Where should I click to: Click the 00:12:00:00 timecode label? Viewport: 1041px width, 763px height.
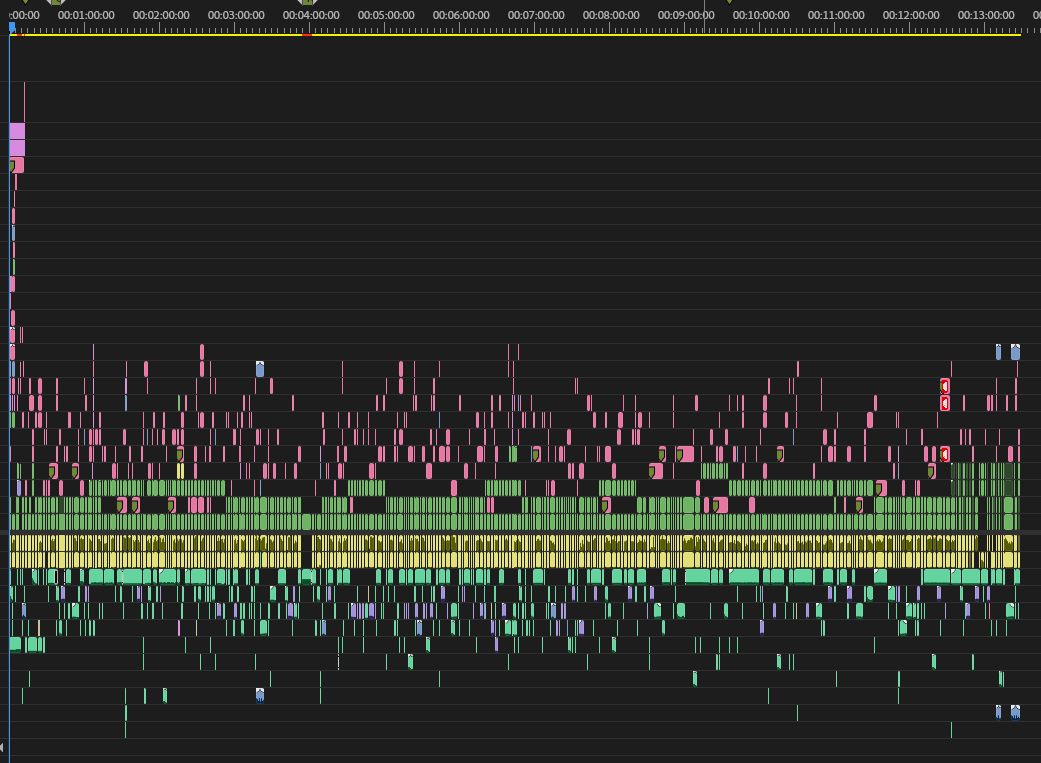912,15
